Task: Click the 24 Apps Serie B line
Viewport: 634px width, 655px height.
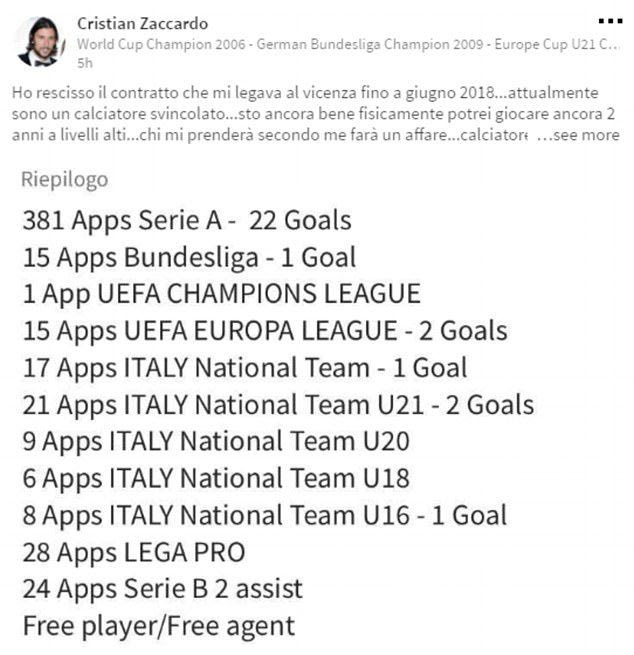Action: pos(162,589)
